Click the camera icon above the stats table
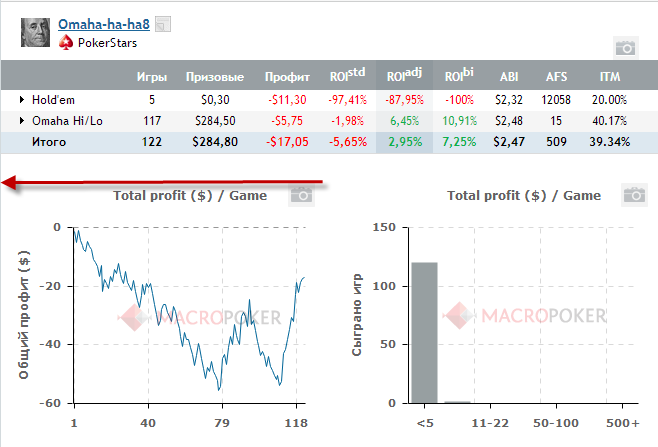Image resolution: width=658 pixels, height=447 pixels. [x=625, y=47]
